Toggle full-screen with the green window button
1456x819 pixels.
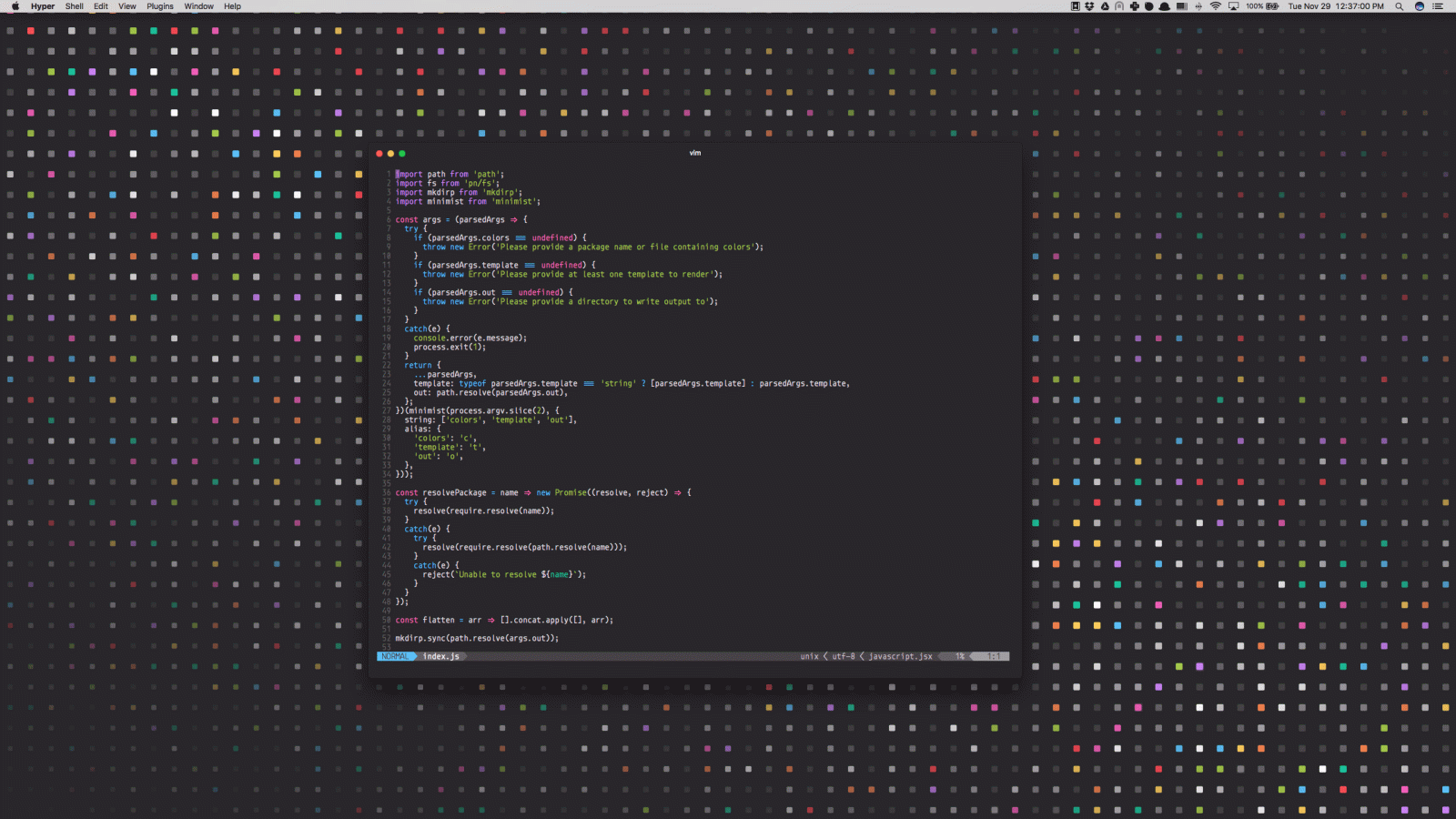point(401,154)
